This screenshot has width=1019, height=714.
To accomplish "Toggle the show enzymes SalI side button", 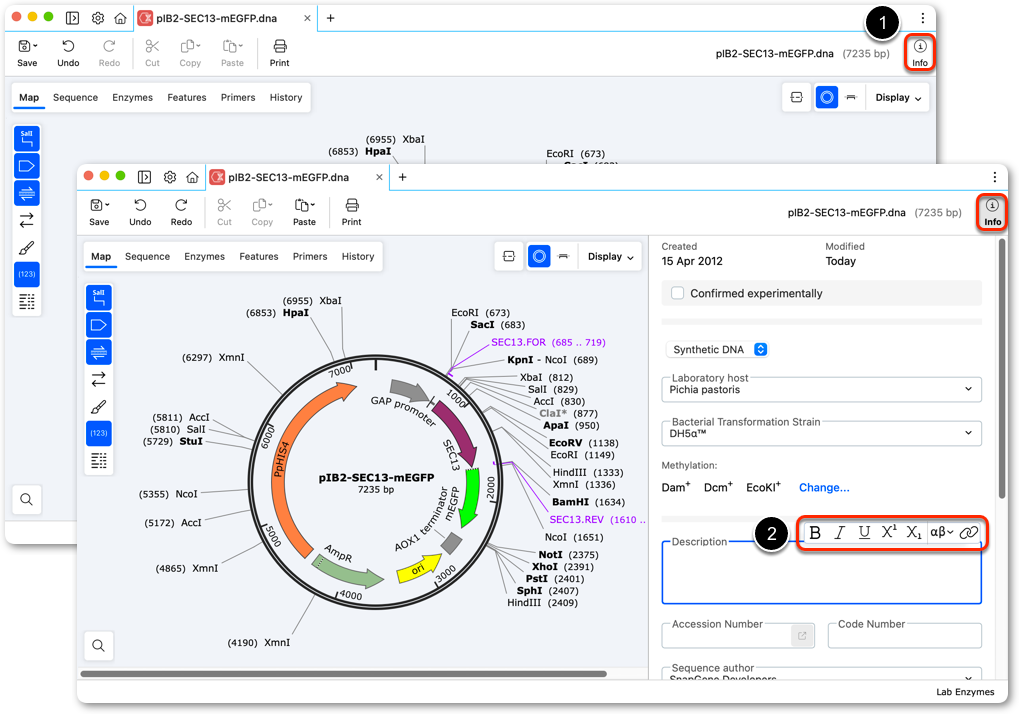I will [x=99, y=298].
